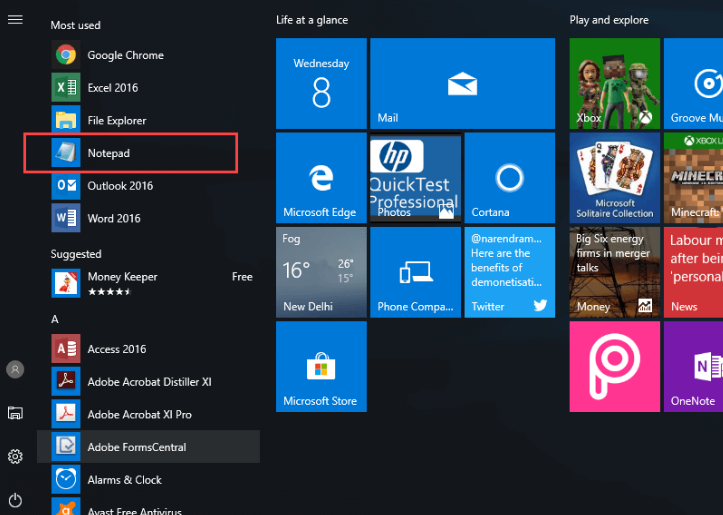723x515 pixels.
Task: Click the Power button icon
Action: click(x=15, y=500)
